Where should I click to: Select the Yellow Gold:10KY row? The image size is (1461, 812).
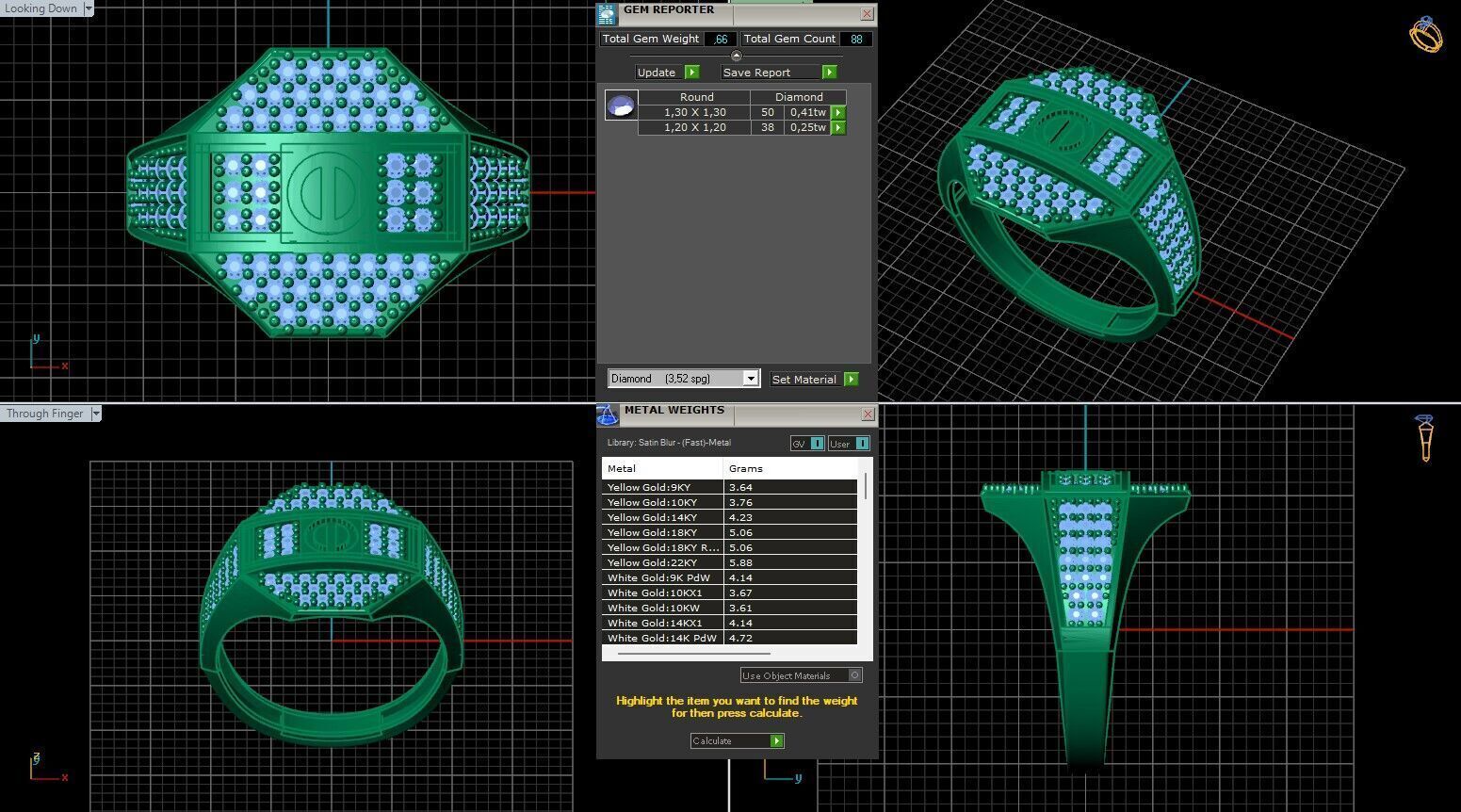pyautogui.click(x=730, y=502)
